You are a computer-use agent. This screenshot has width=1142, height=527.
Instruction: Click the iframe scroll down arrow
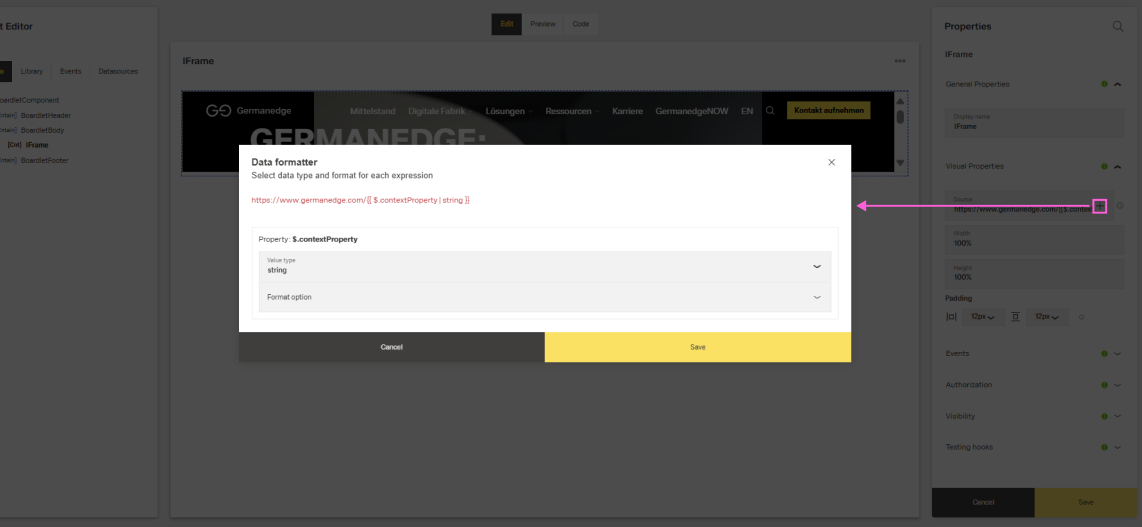click(900, 163)
